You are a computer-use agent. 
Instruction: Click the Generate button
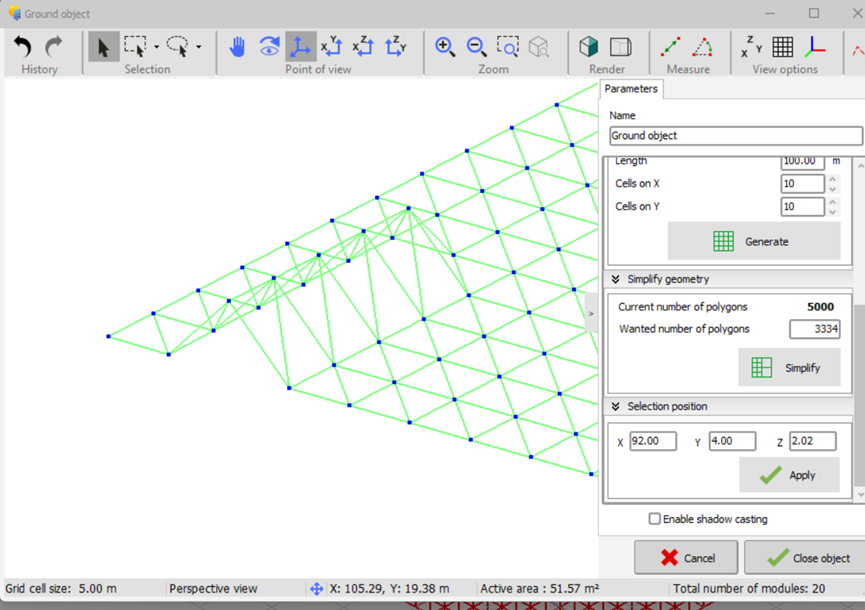pos(754,241)
